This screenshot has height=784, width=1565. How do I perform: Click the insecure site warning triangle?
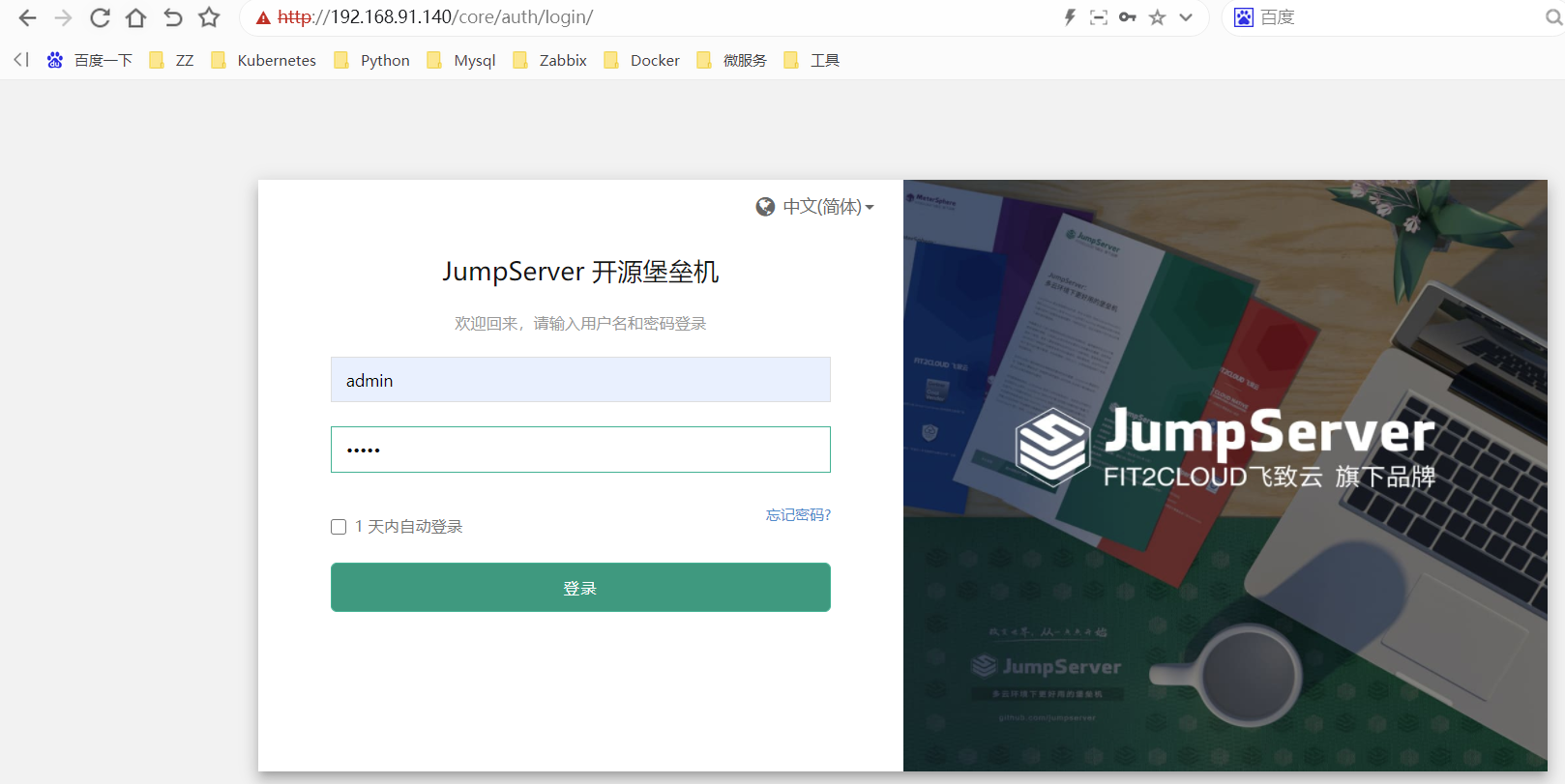263,17
